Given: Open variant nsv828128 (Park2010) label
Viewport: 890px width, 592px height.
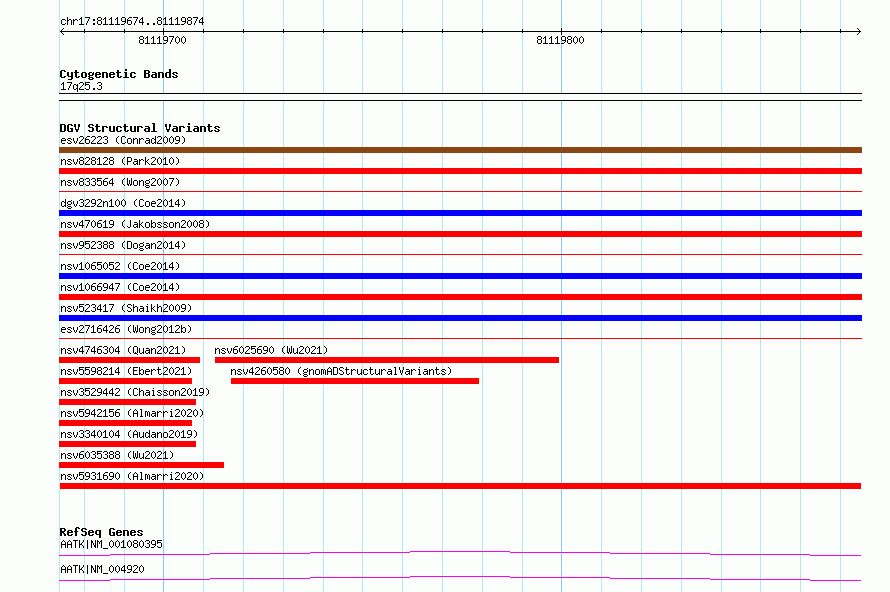Looking at the screenshot, I should tap(120, 161).
